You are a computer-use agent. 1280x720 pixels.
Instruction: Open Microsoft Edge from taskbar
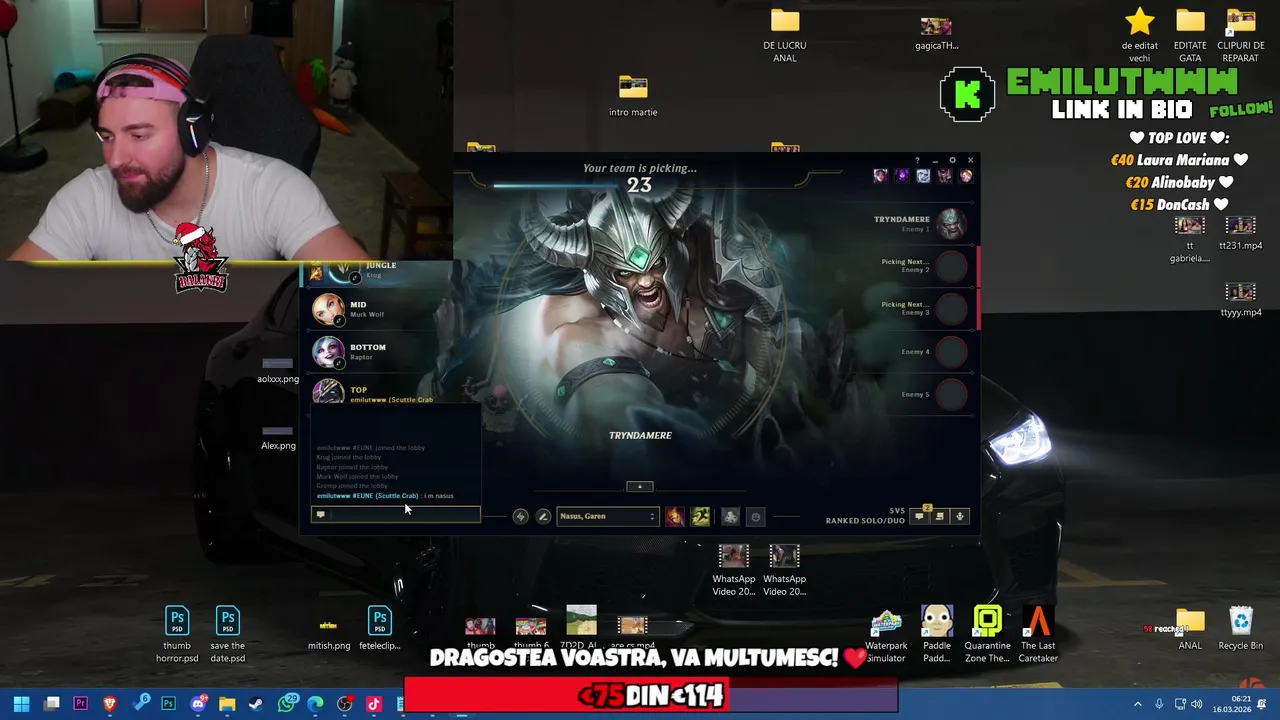point(315,704)
